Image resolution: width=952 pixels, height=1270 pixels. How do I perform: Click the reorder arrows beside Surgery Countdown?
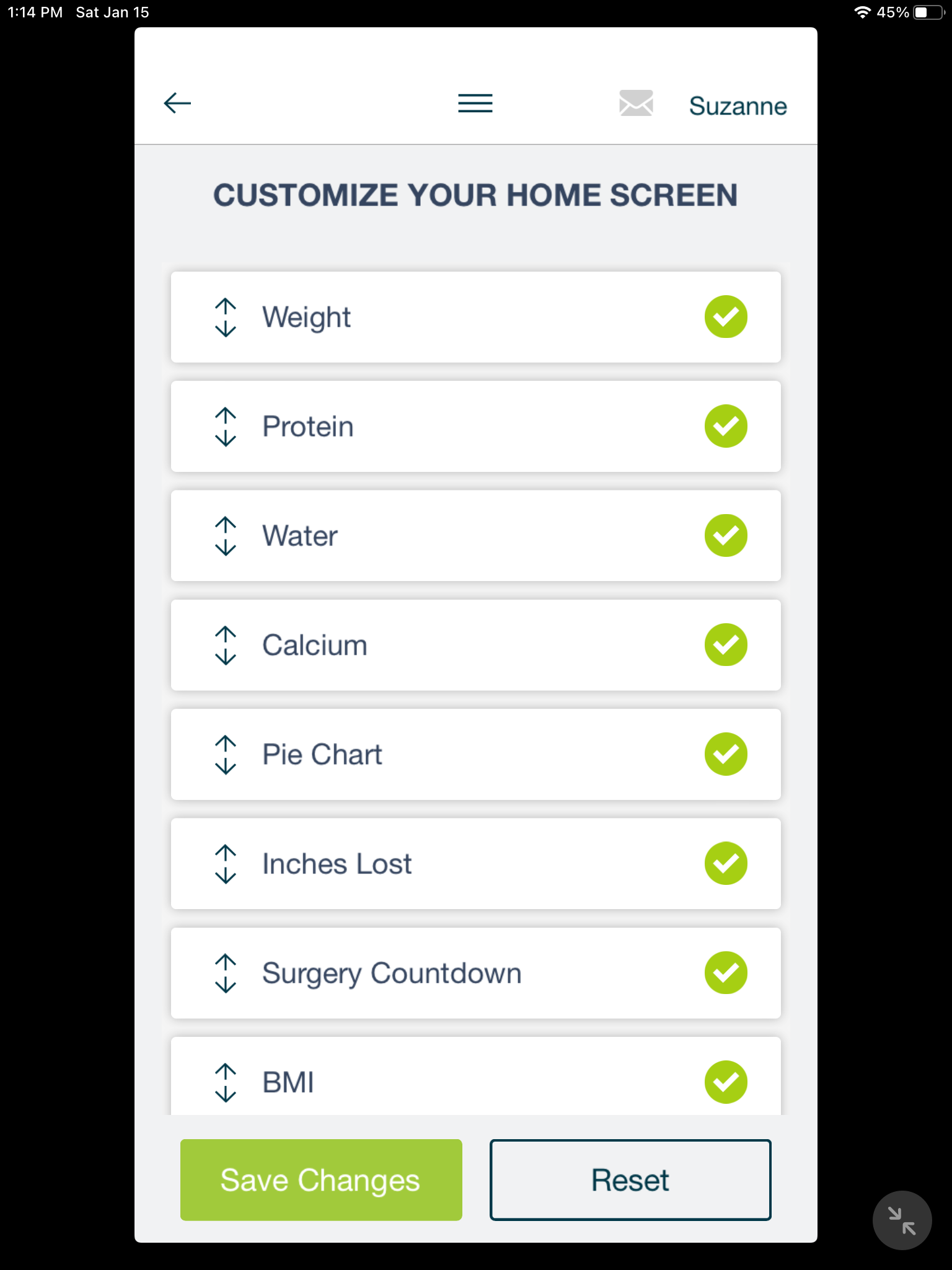226,973
